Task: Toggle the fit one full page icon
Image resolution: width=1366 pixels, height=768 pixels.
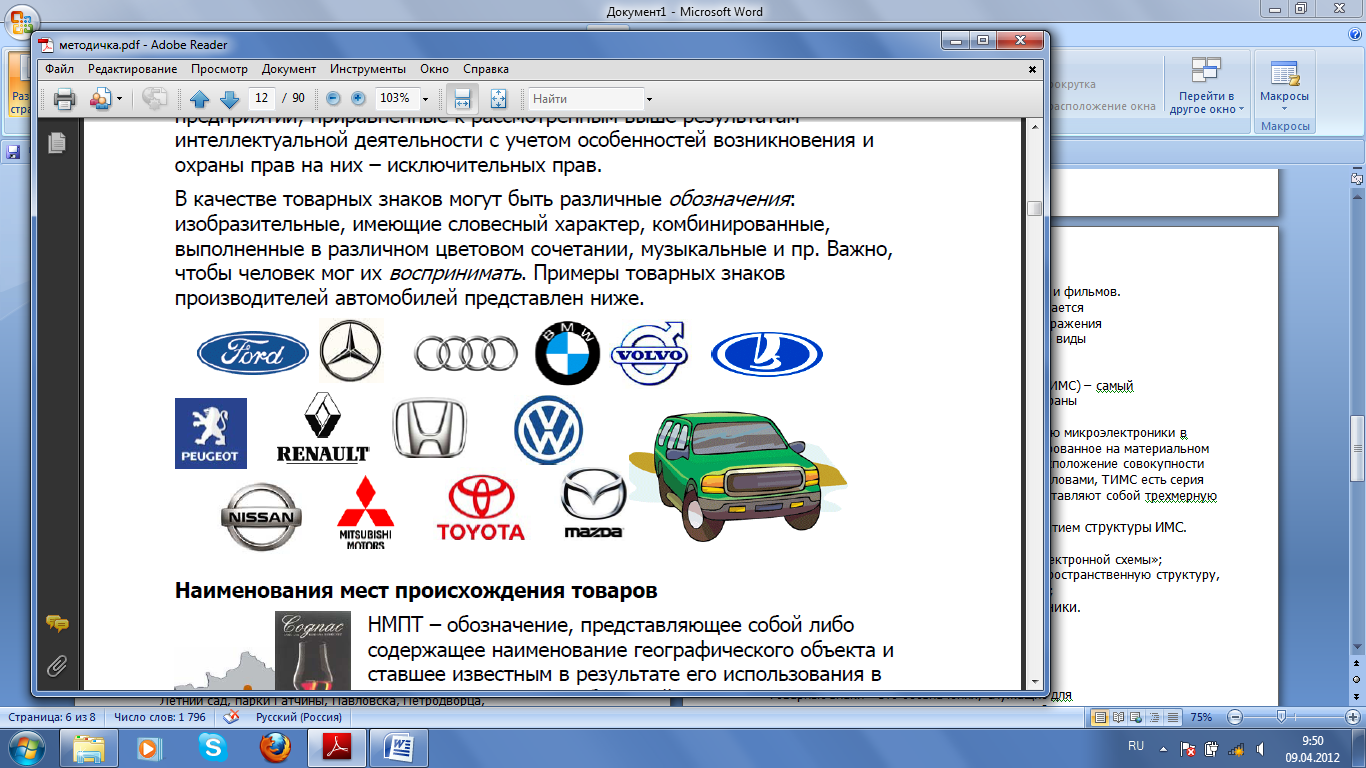Action: pyautogui.click(x=499, y=99)
